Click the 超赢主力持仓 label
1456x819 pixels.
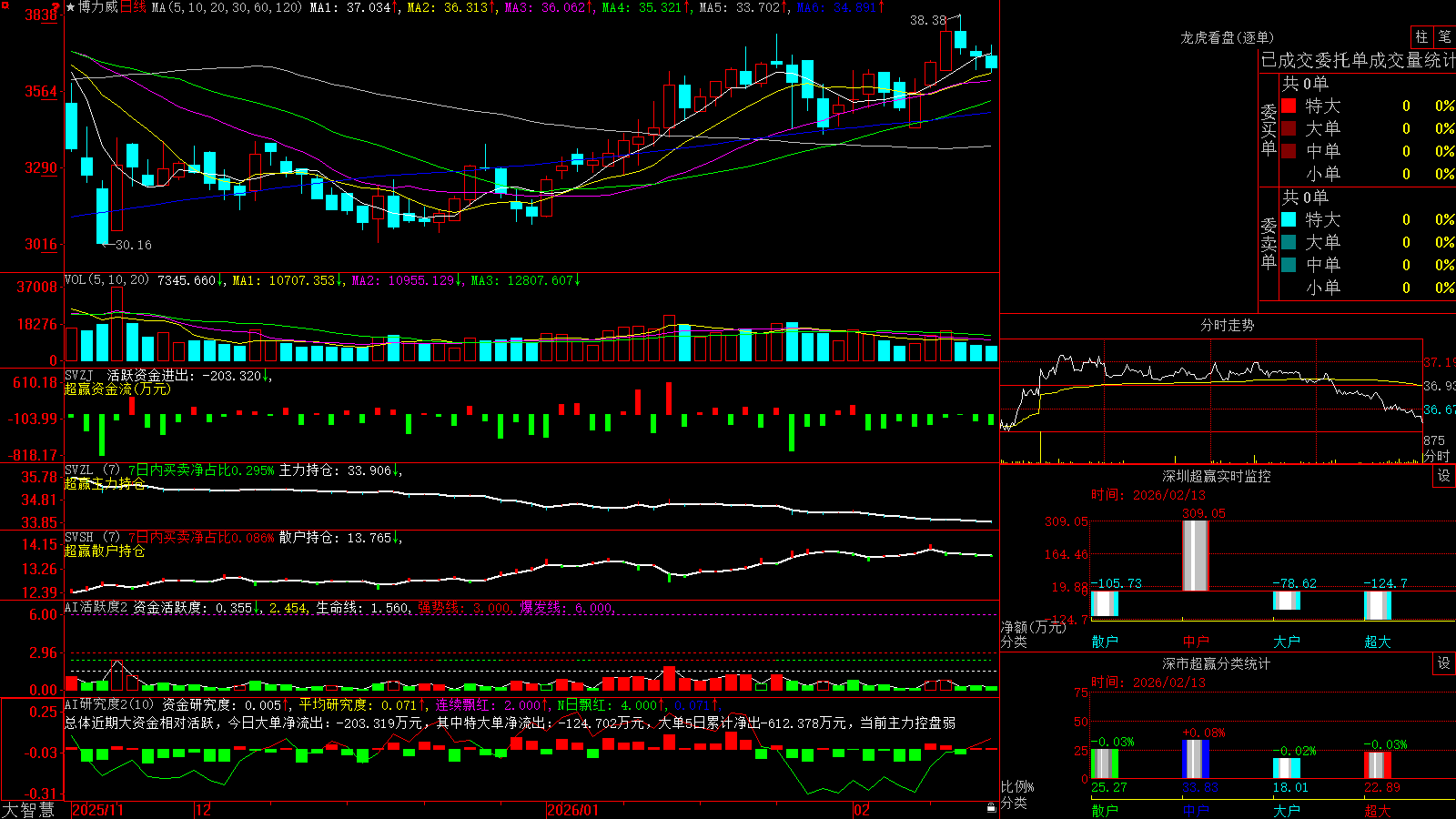(105, 484)
